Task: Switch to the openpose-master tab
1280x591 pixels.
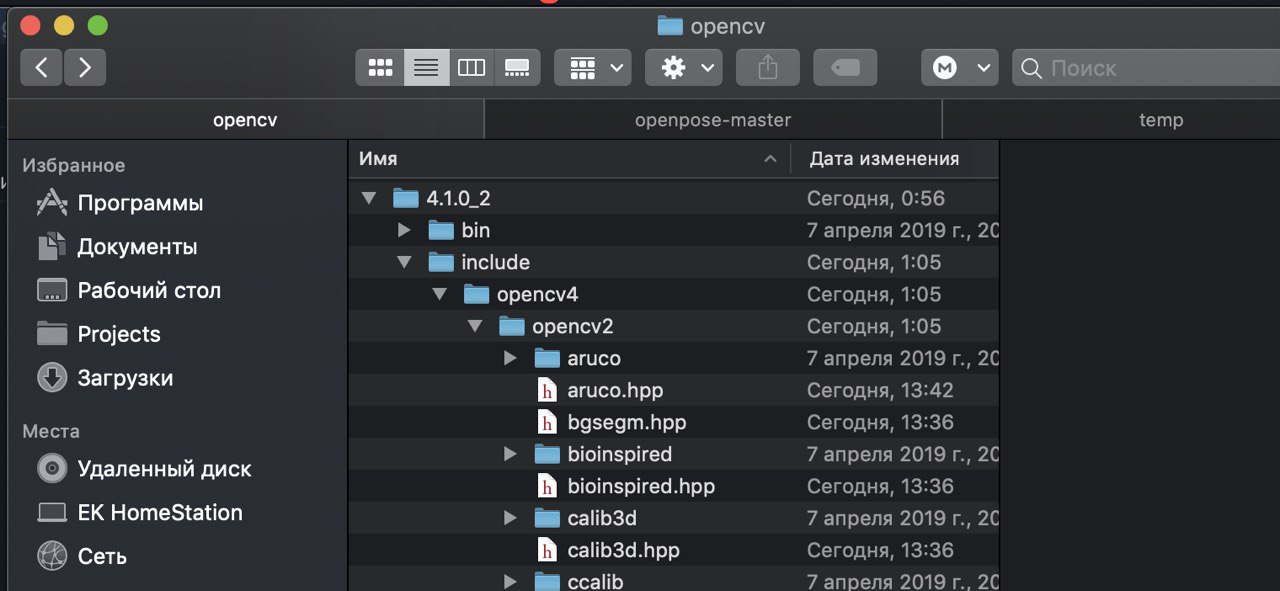Action: [x=713, y=120]
